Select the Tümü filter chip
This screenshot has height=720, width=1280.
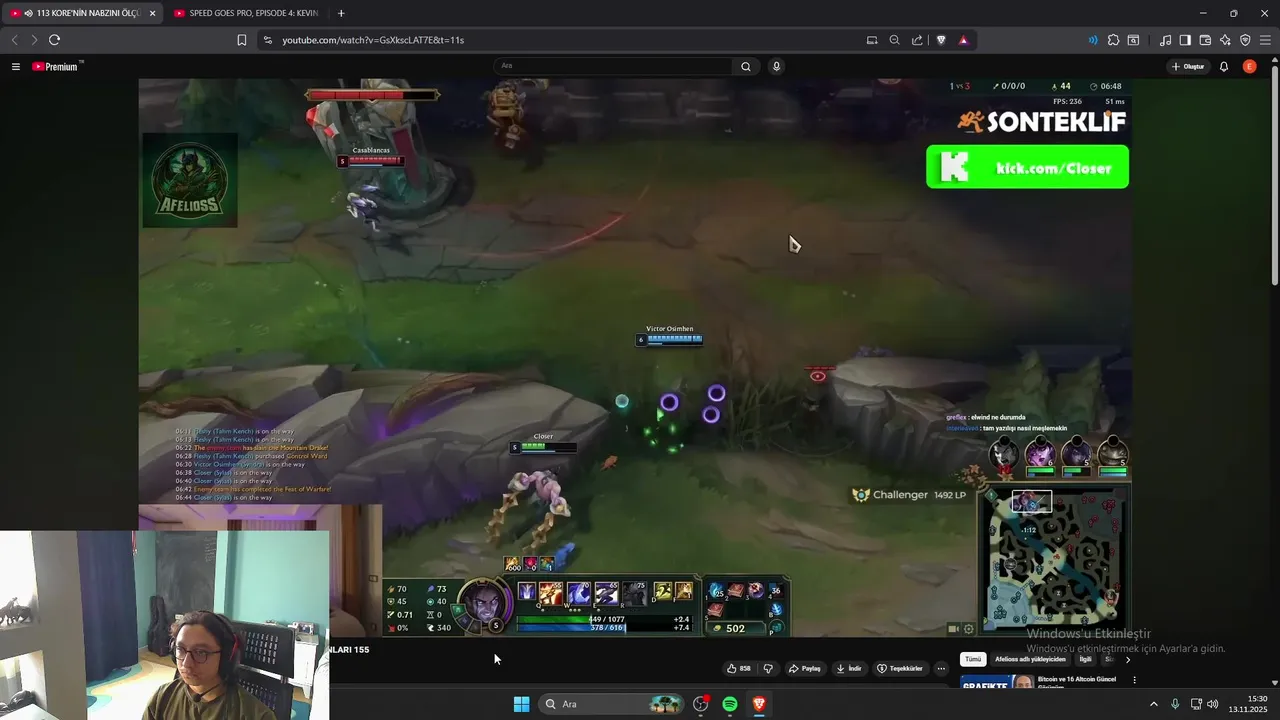[973, 659]
